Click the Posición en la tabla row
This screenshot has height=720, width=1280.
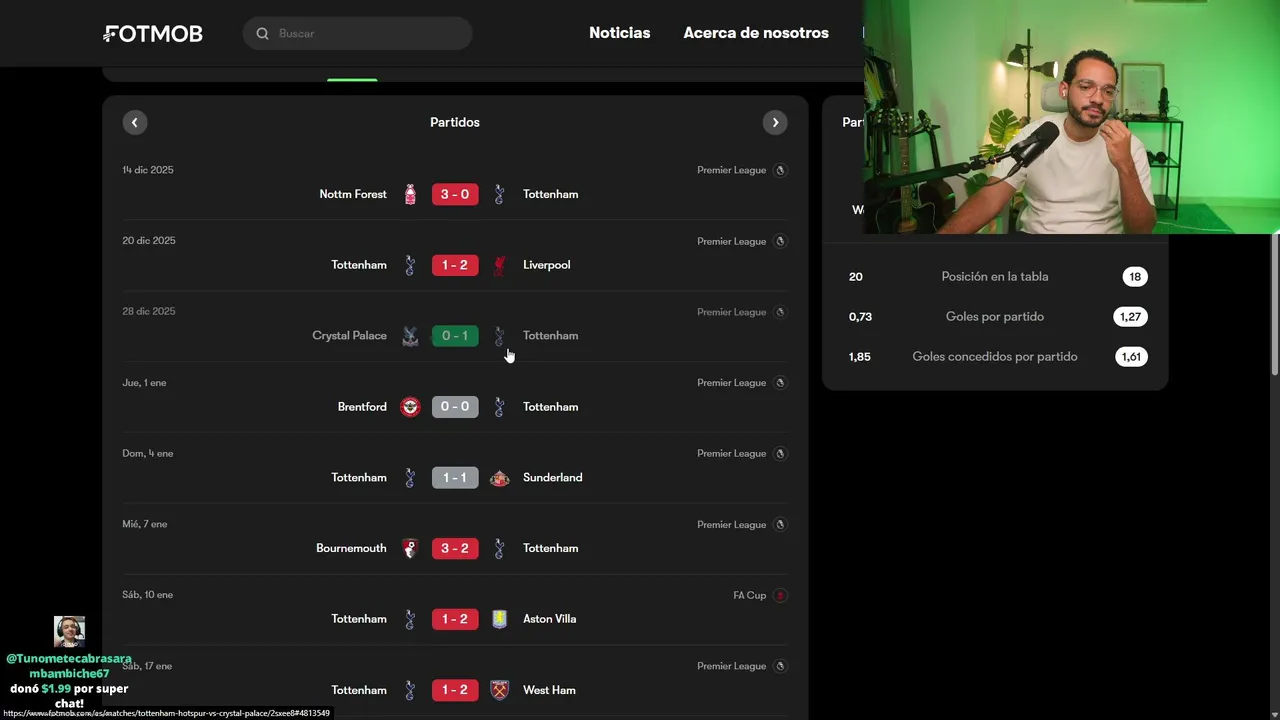(x=995, y=277)
